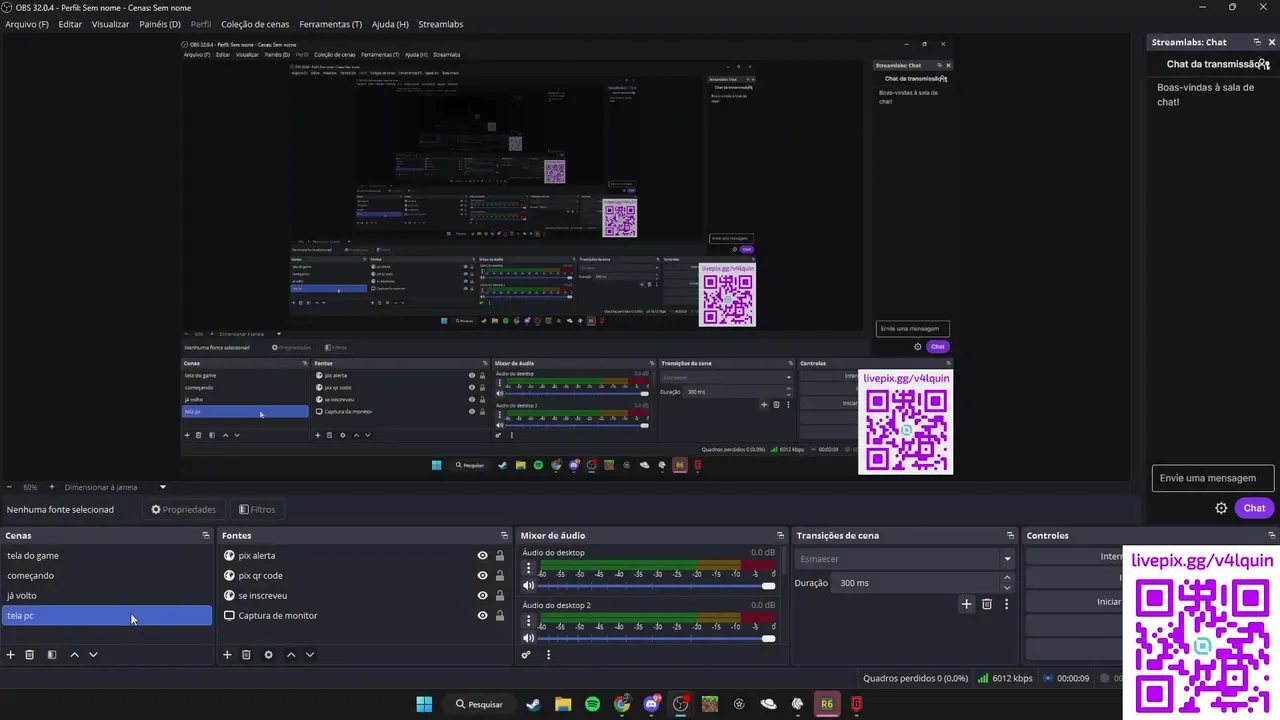Open the Esmaecer transition dropdown
This screenshot has height=720, width=1280.
905,559
